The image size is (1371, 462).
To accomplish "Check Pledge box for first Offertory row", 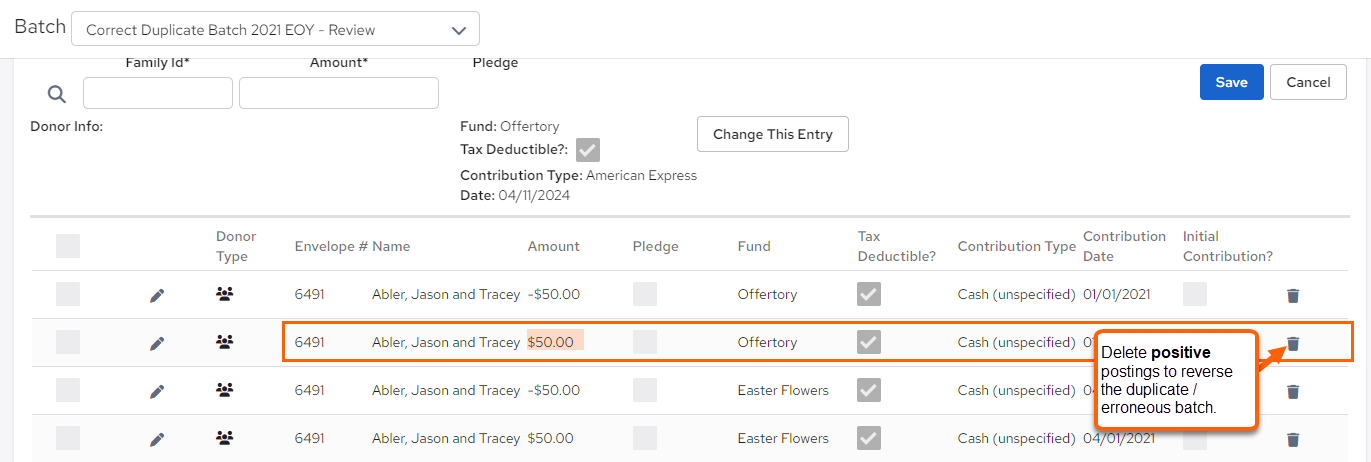I will coord(645,294).
